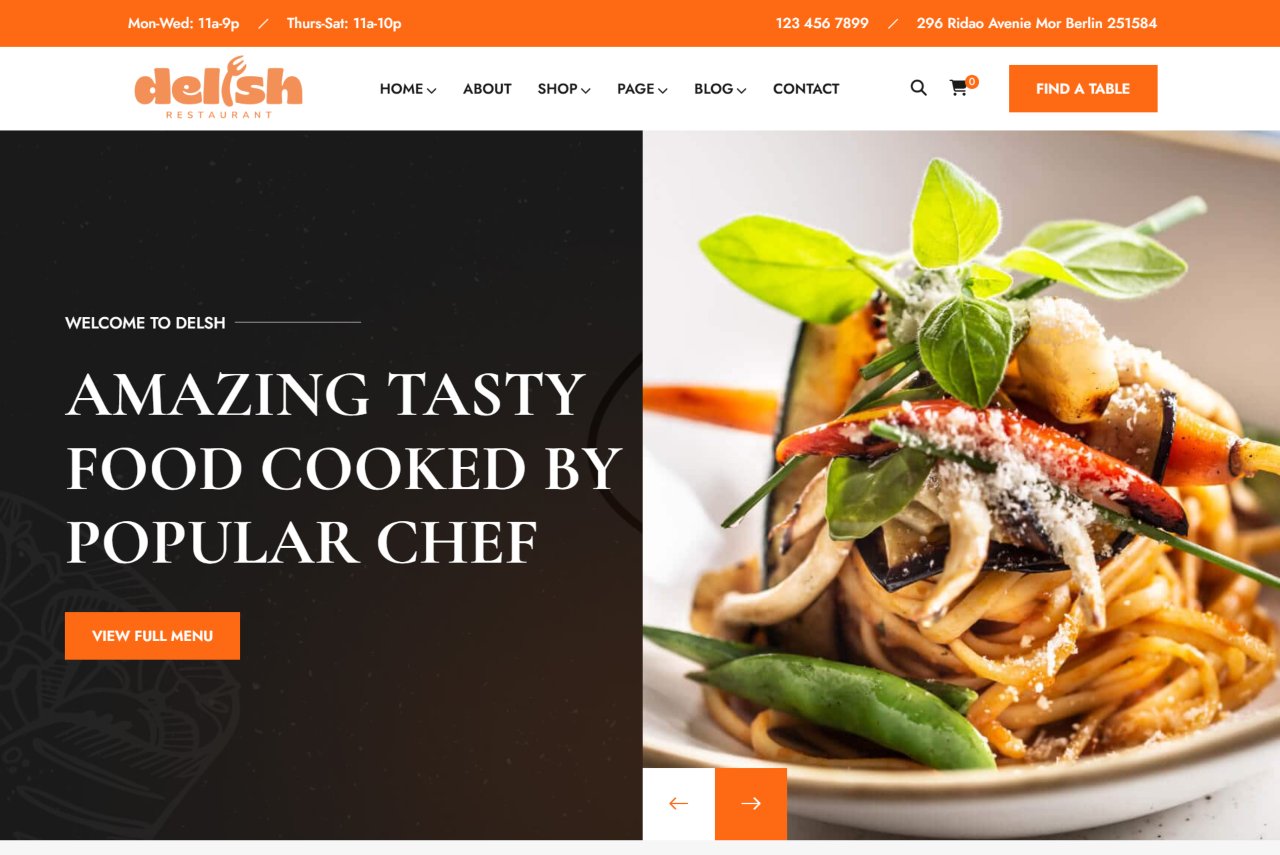Open the shopping cart icon
Image resolution: width=1280 pixels, height=855 pixels.
pos(958,89)
